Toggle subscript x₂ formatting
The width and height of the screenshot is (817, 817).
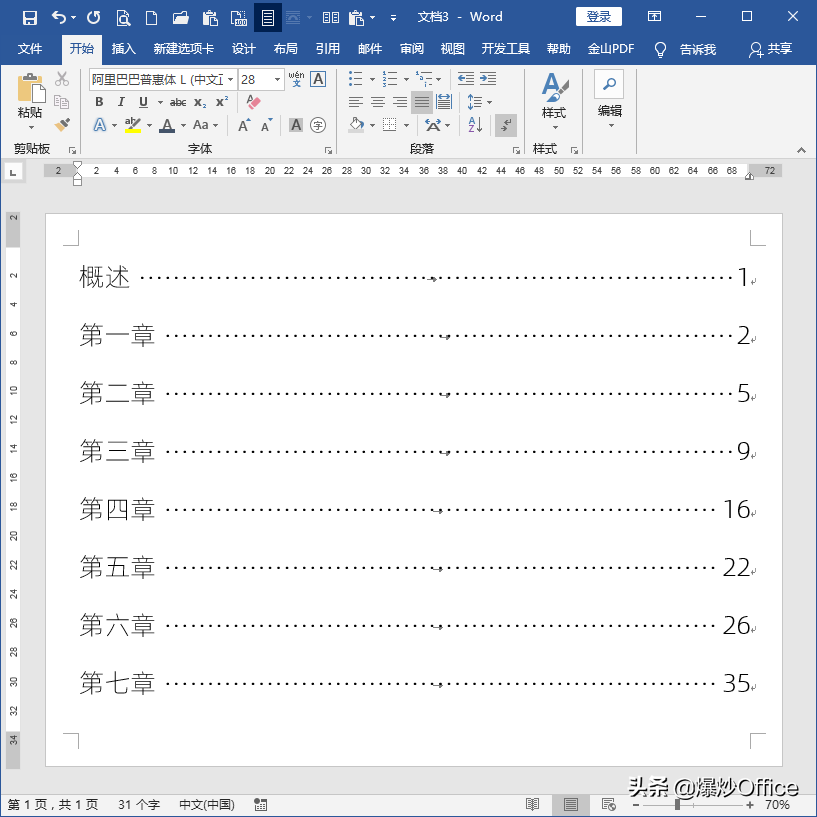pyautogui.click(x=200, y=102)
